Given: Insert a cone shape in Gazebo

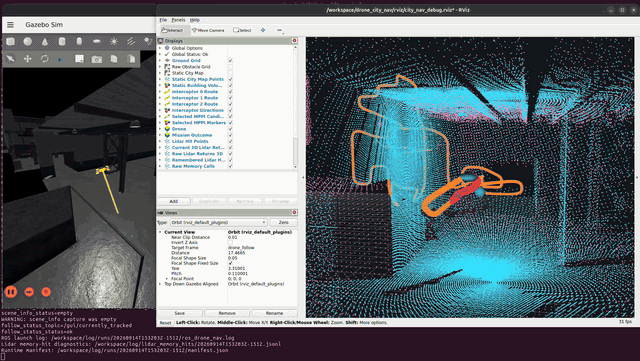Looking at the screenshot, I should click(x=45, y=41).
